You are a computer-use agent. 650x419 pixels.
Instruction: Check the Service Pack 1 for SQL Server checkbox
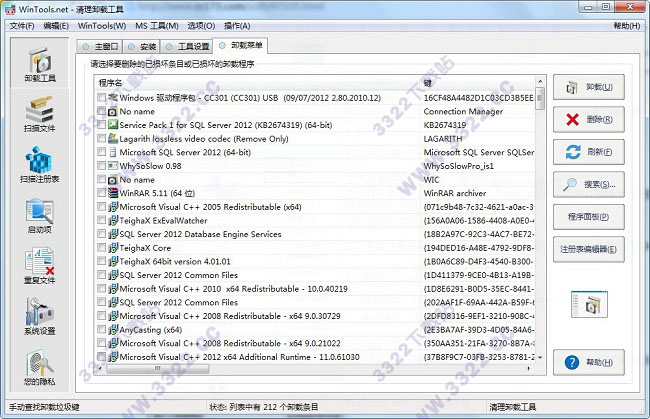click(x=102, y=125)
